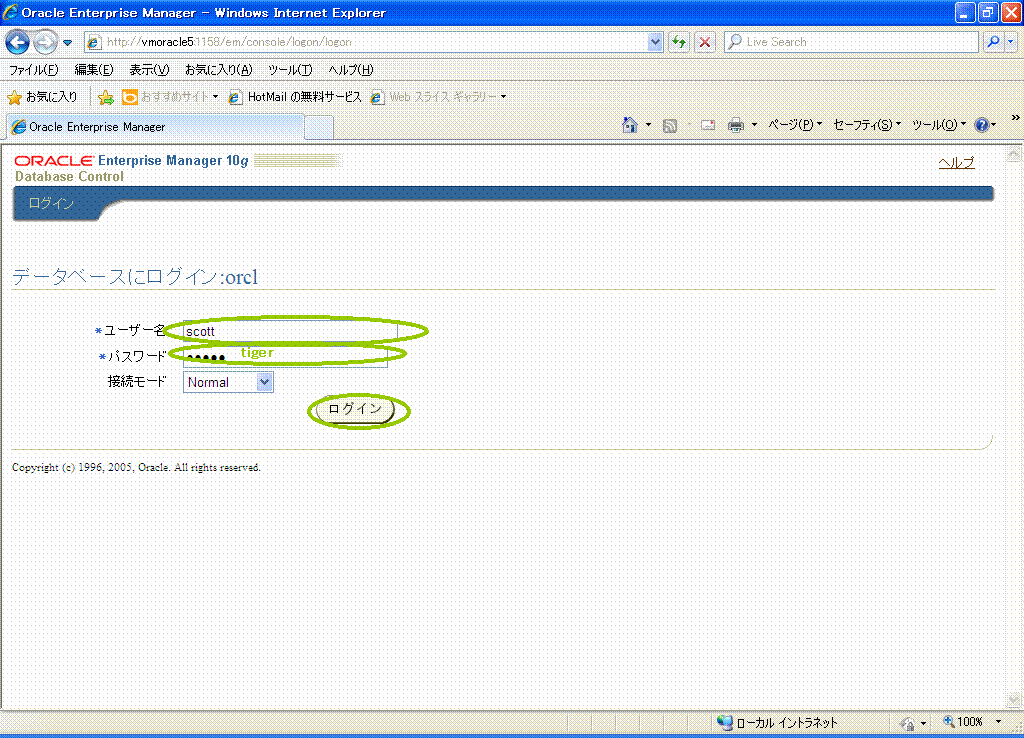Click the Live Search box
The image size is (1024, 738).
tap(851, 42)
